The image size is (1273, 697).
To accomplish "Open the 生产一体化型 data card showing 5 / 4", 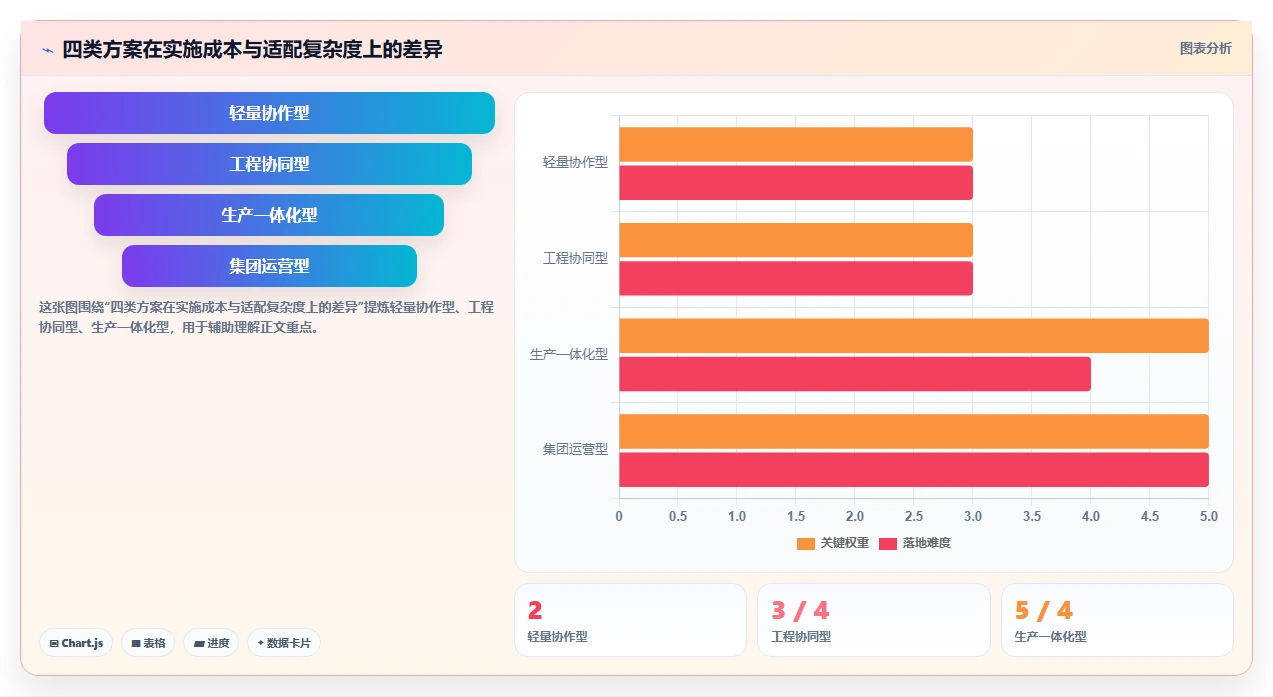I will (x=1117, y=620).
